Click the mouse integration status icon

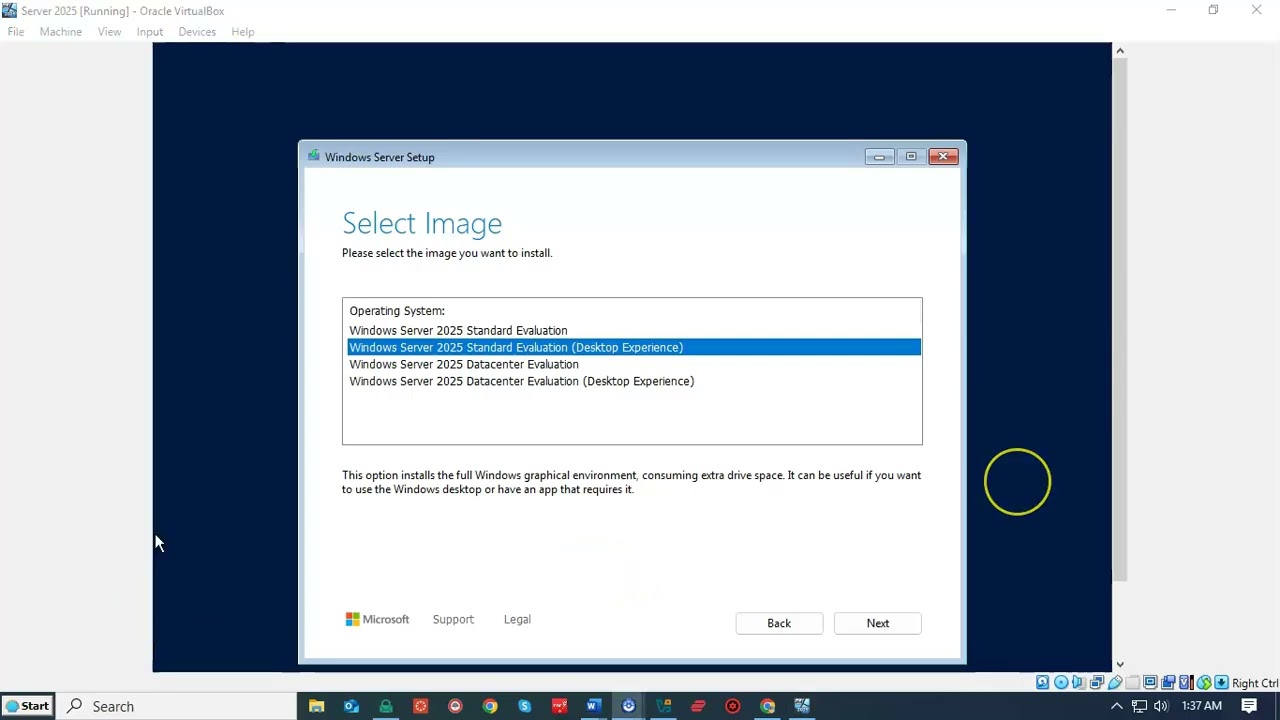(x=1204, y=682)
